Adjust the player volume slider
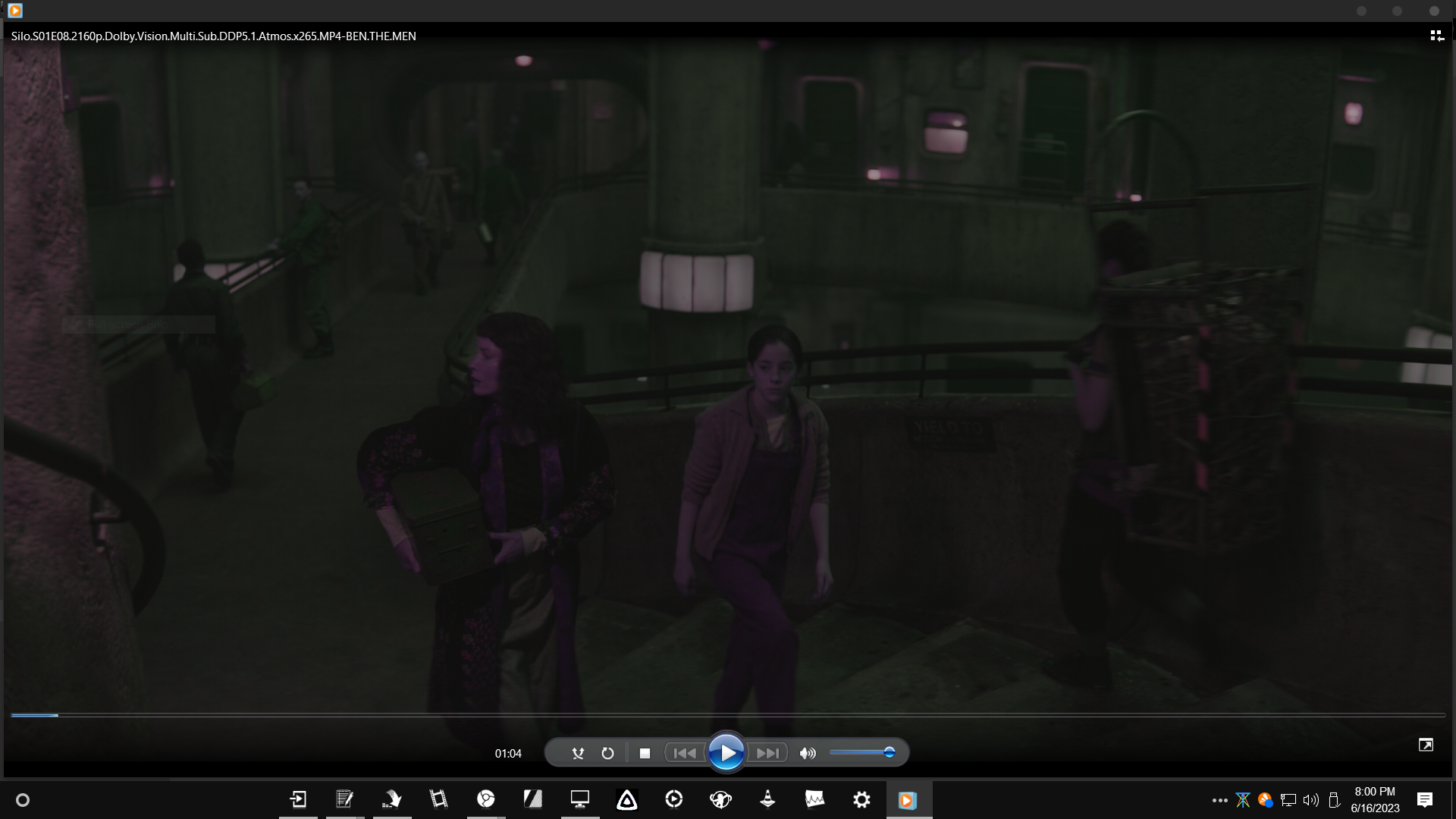The image size is (1456, 819). [863, 752]
